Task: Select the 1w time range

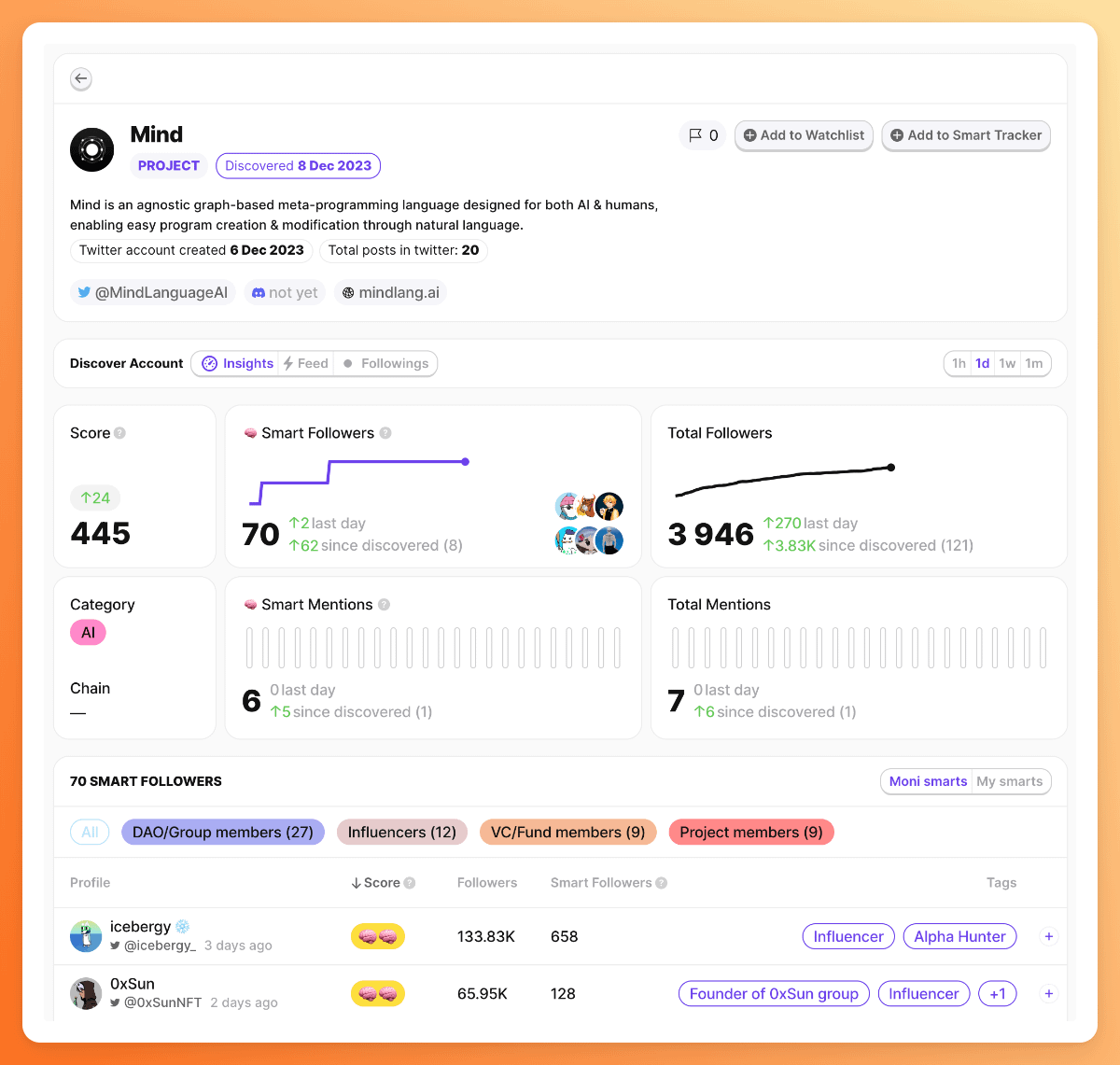Action: (1007, 363)
